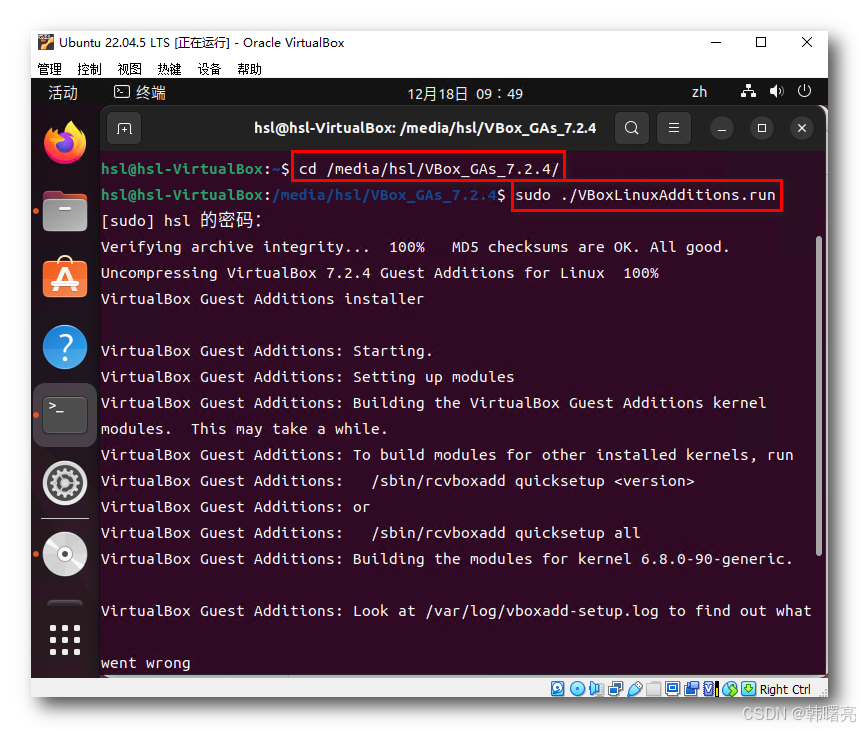Open a new terminal tab
The image size is (860, 729).
125,128
